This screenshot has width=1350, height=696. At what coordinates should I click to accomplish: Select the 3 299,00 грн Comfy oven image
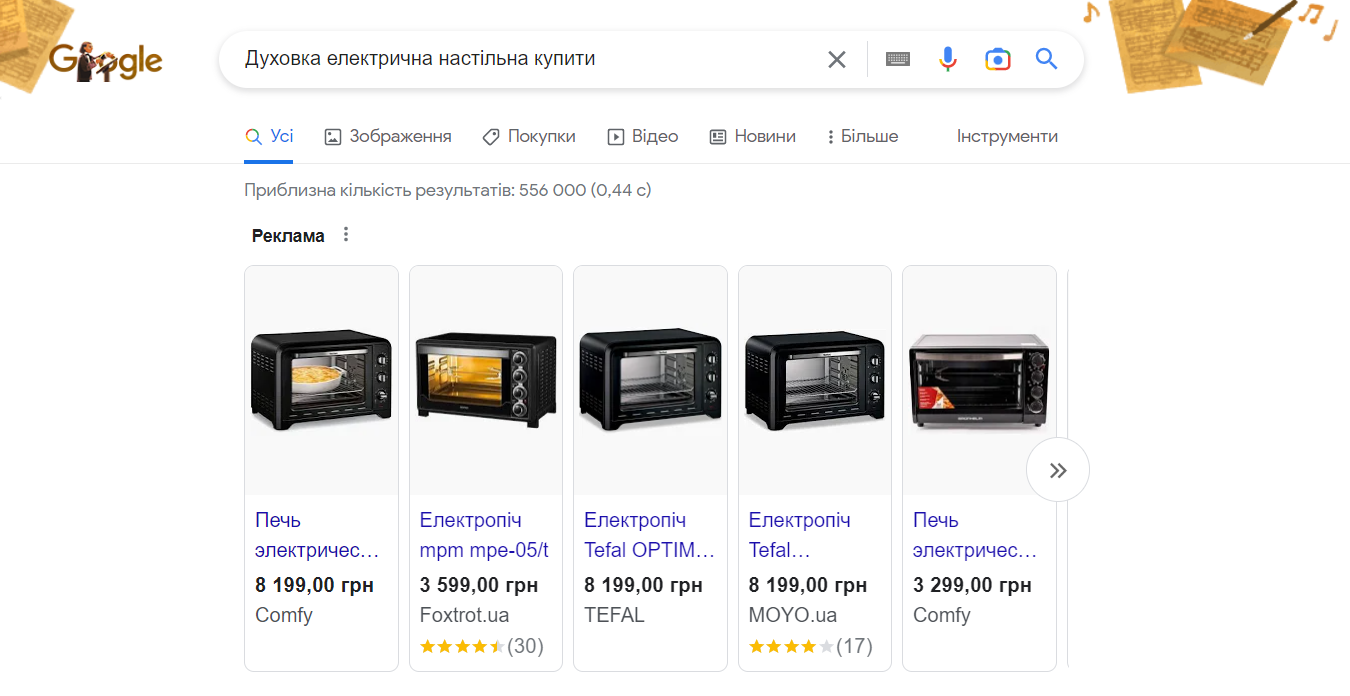point(979,380)
